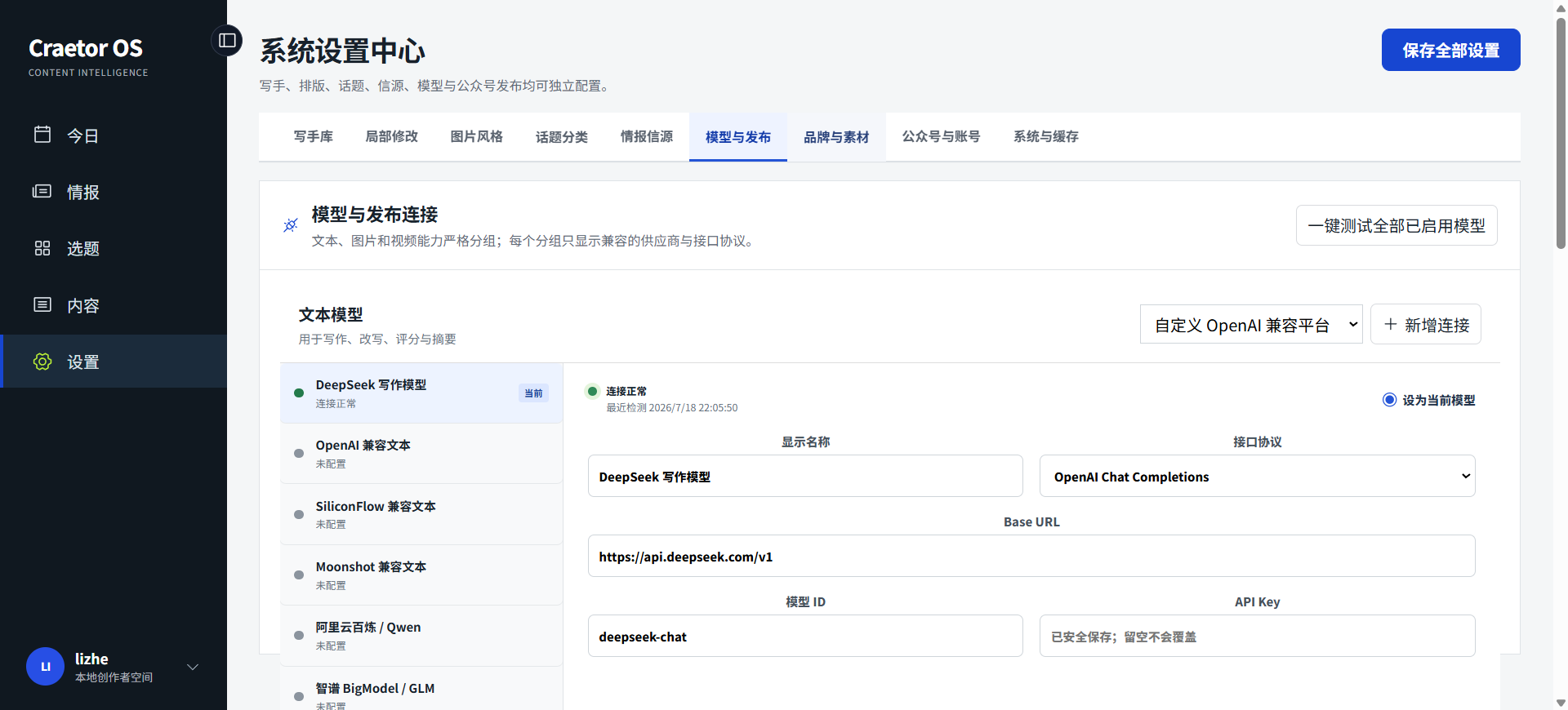Click the 最近检测 2026/7/18 22:05:50 timestamp
1568x710 pixels.
click(x=671, y=408)
